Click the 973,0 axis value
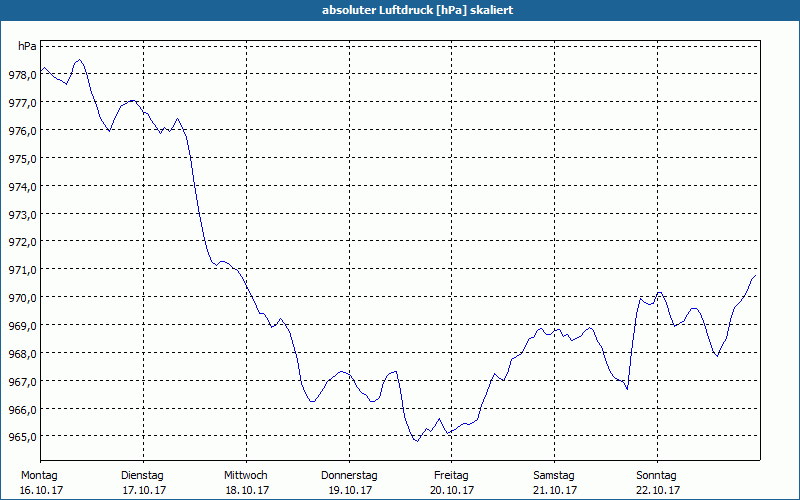The image size is (800, 500). (22, 215)
